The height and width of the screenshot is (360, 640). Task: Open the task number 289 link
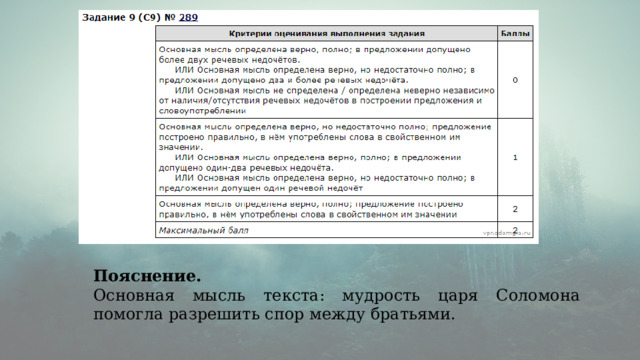(188, 18)
